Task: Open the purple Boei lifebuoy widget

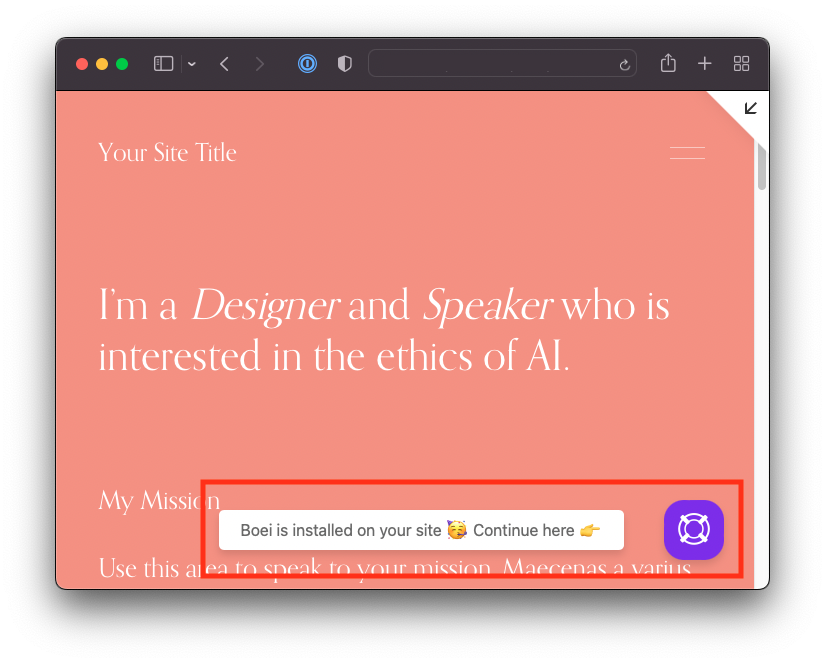Action: 693,529
